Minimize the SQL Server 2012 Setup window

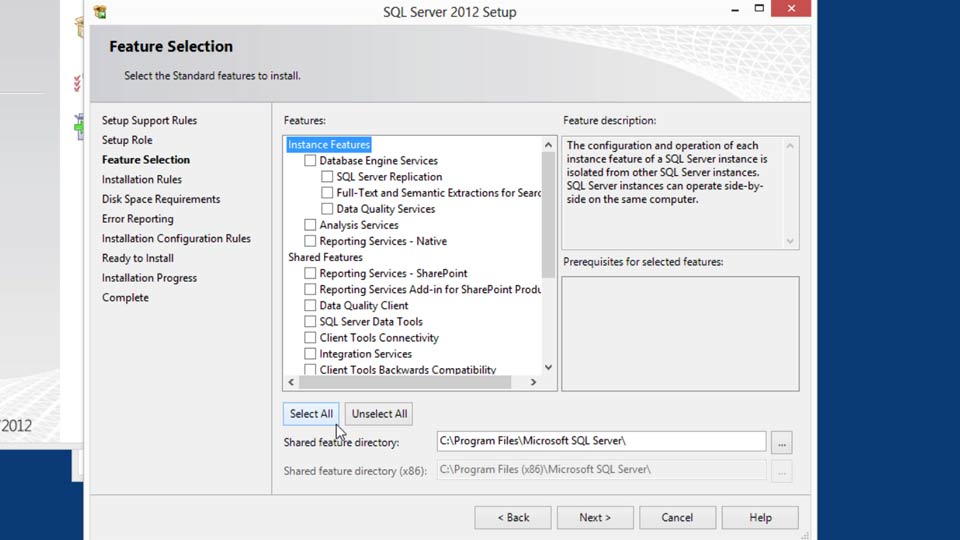(735, 9)
